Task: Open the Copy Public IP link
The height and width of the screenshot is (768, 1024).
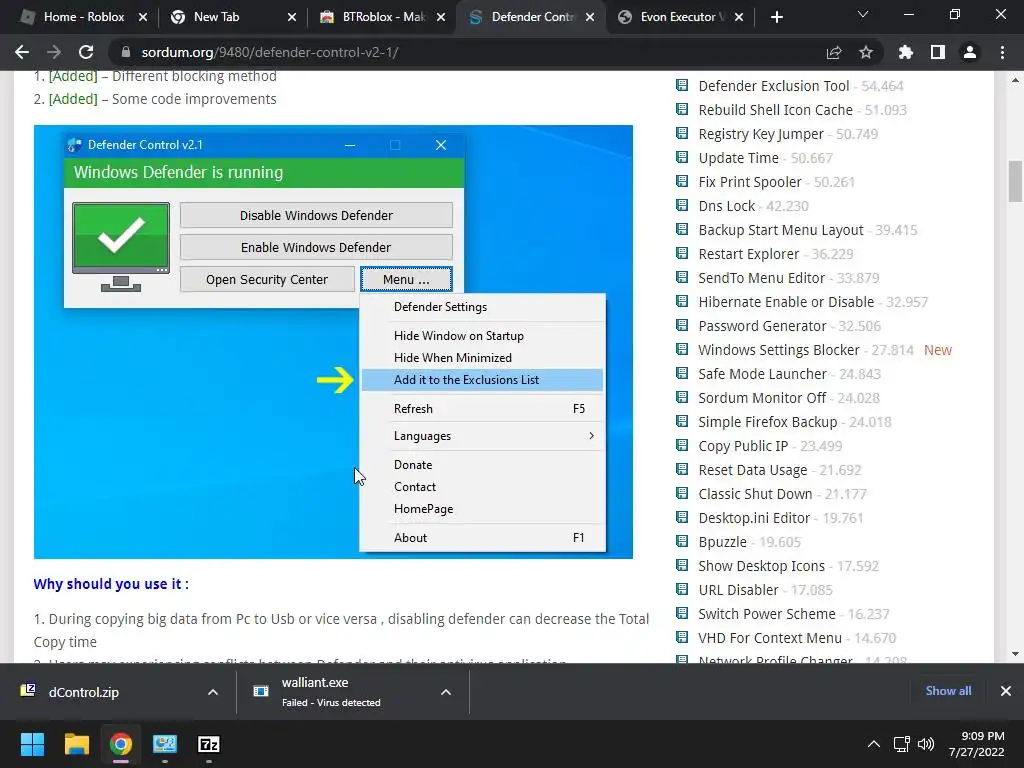Action: (743, 446)
